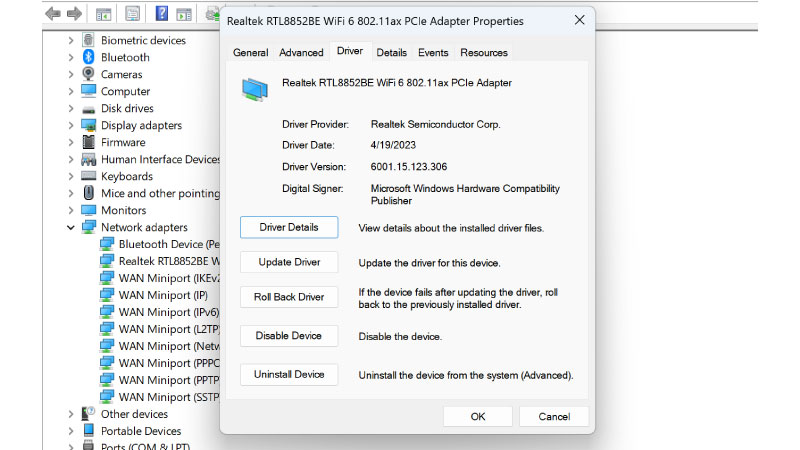Viewport: 800px width, 450px height.
Task: Select the Cameras webcam icon
Action: click(x=89, y=75)
